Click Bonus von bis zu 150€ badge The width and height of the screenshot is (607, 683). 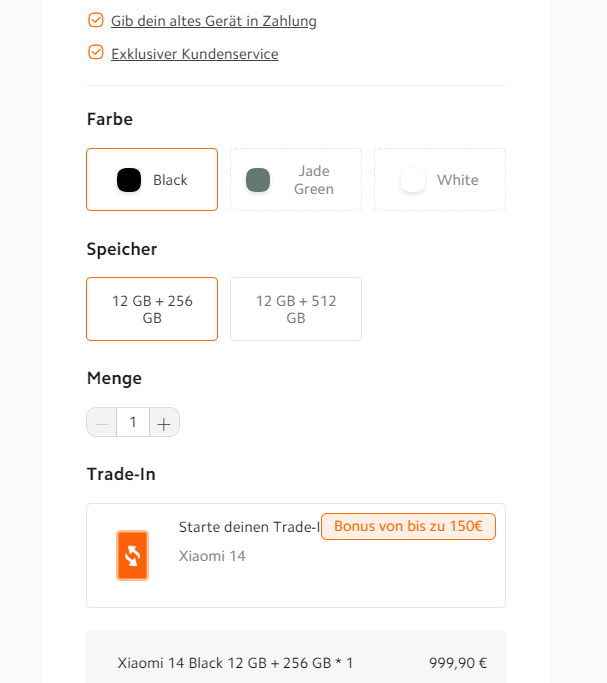pos(408,526)
